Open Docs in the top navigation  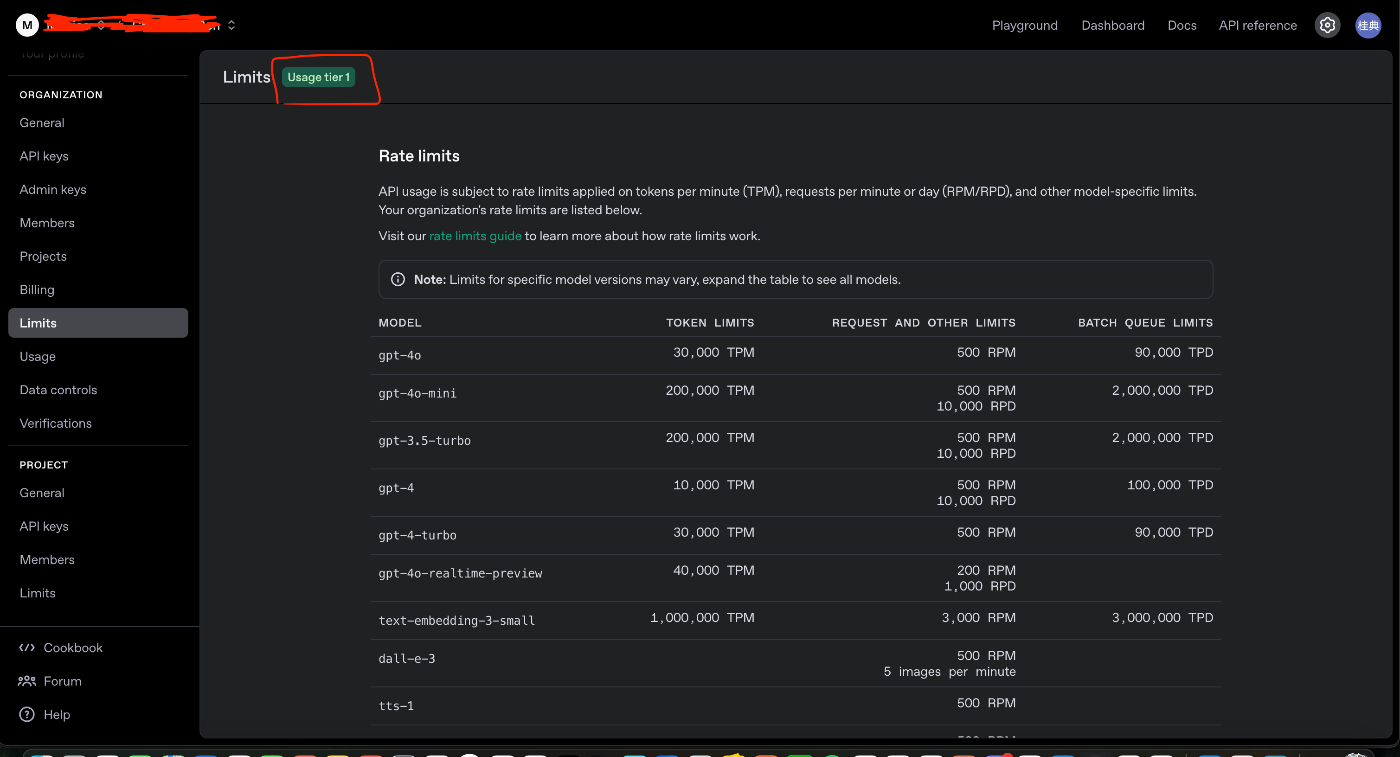click(x=1182, y=25)
